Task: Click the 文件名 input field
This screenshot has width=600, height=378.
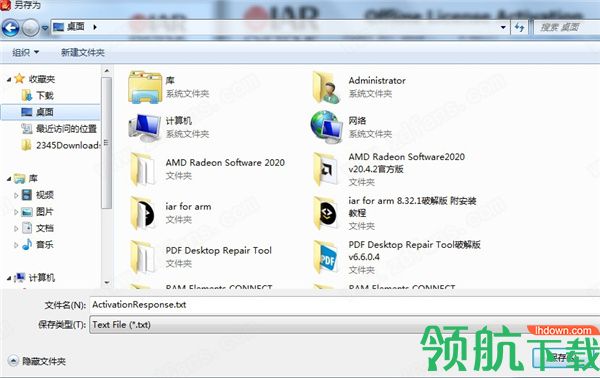Action: point(344,305)
